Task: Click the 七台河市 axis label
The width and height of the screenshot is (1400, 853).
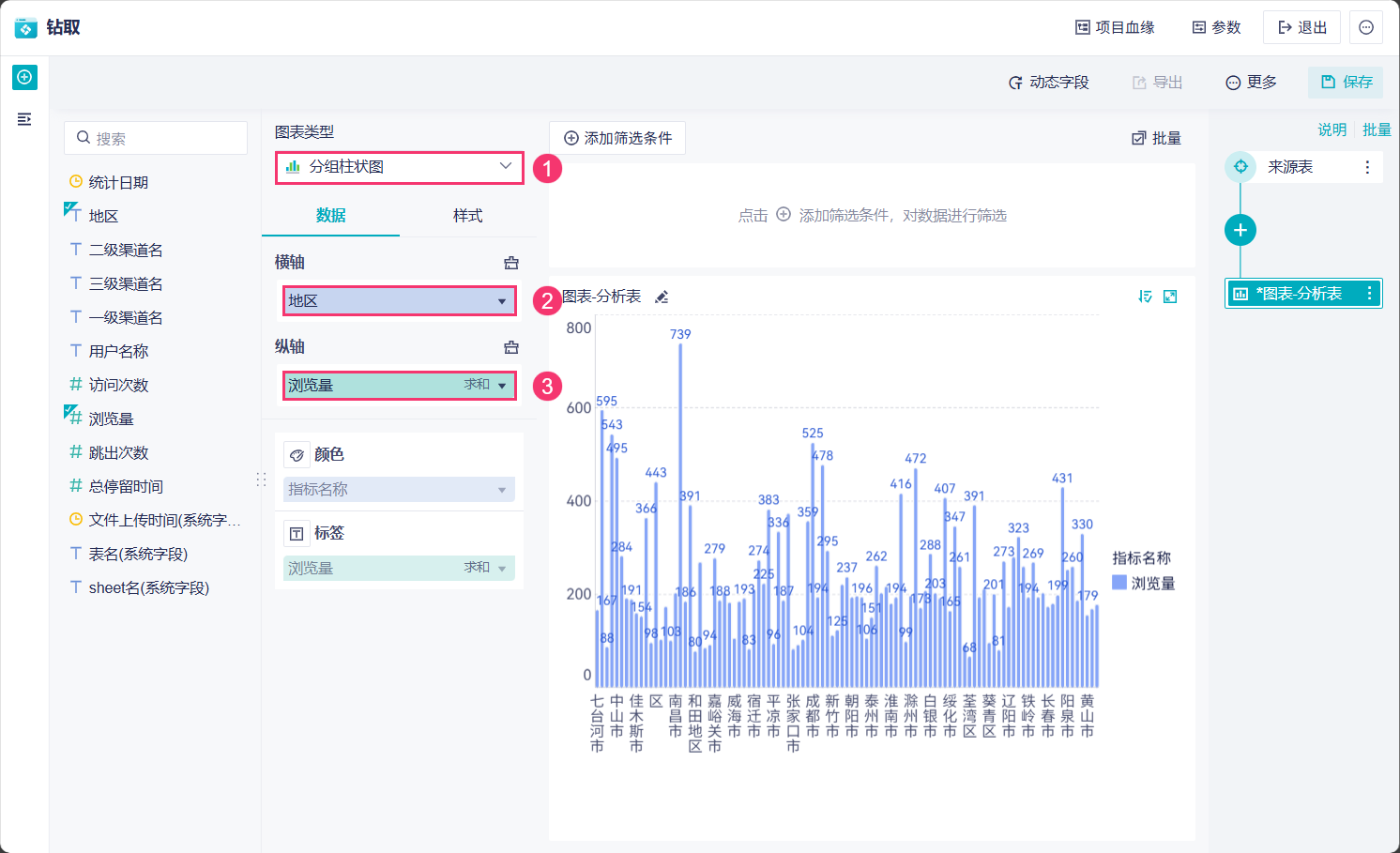Action: point(598,724)
